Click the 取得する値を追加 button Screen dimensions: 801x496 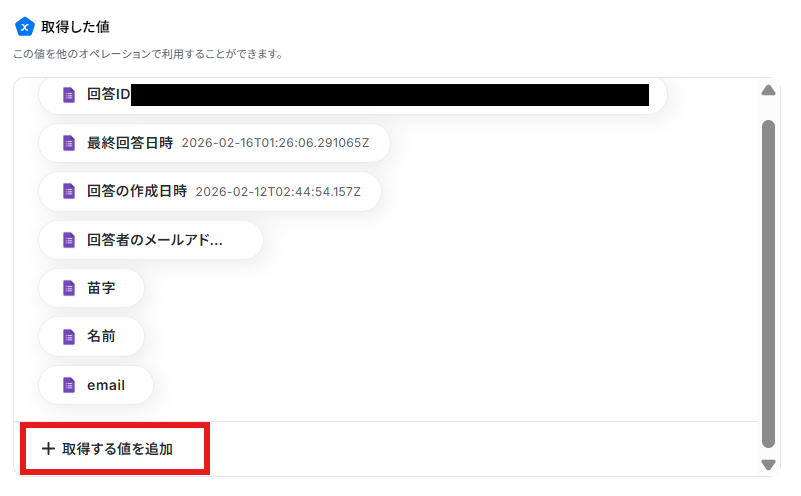(115, 449)
